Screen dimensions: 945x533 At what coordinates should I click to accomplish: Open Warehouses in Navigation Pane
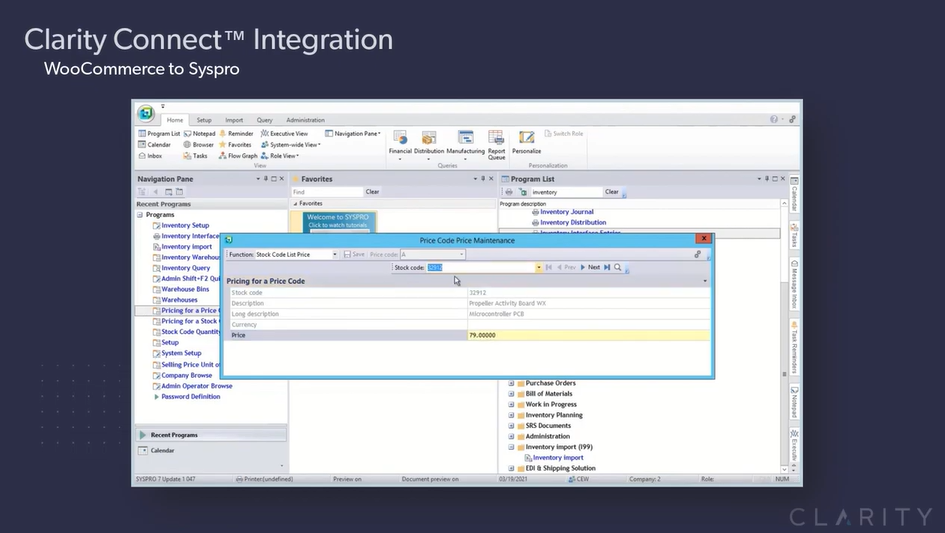[x=179, y=300]
